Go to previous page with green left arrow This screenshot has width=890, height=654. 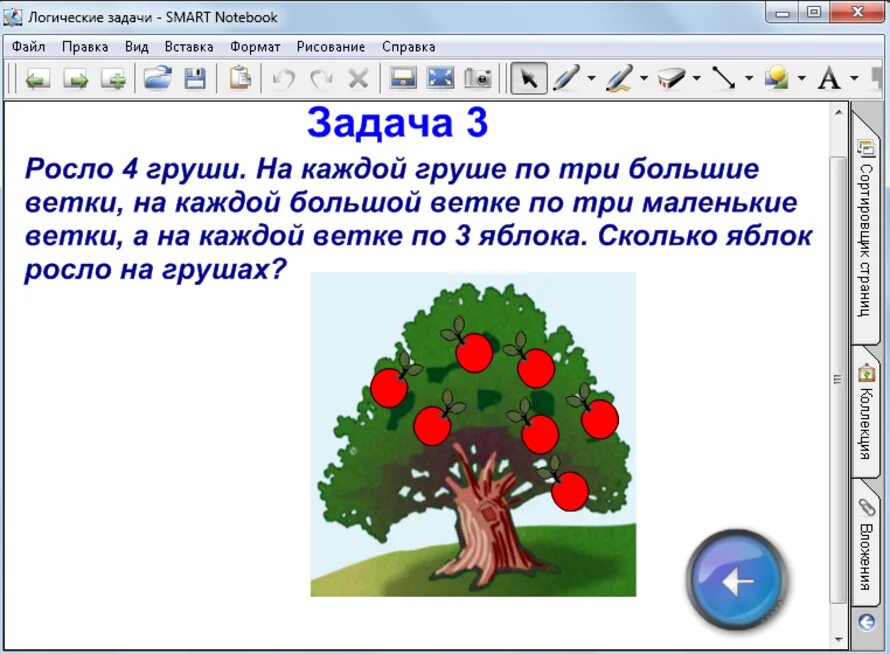click(x=37, y=78)
